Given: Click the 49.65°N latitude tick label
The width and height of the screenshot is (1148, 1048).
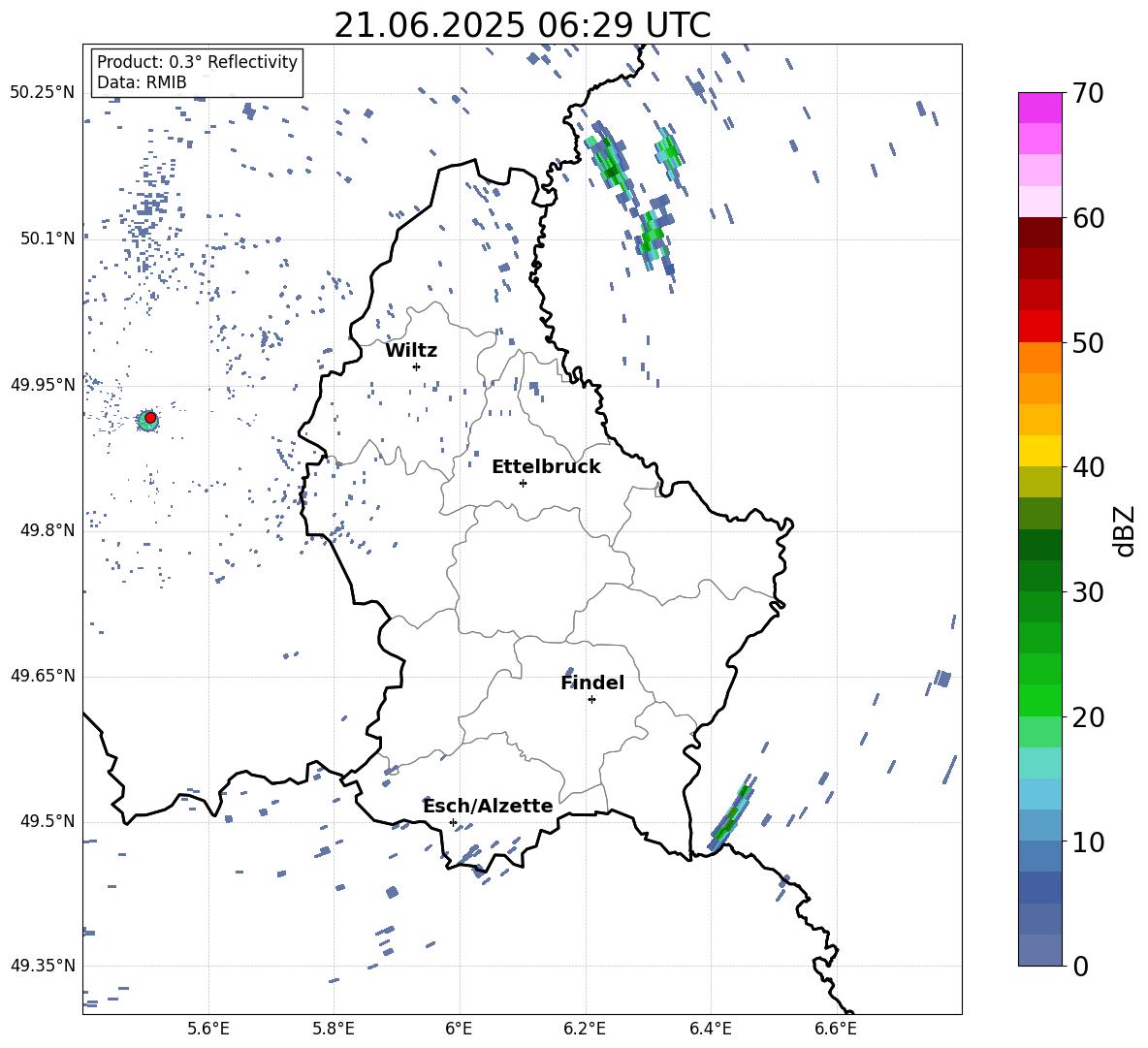Looking at the screenshot, I should tap(43, 676).
